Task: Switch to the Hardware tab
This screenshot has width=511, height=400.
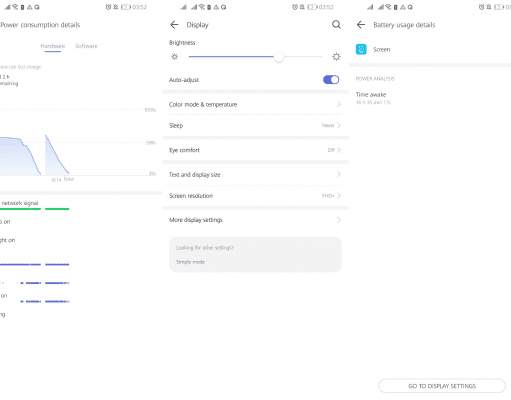Action: (53, 46)
